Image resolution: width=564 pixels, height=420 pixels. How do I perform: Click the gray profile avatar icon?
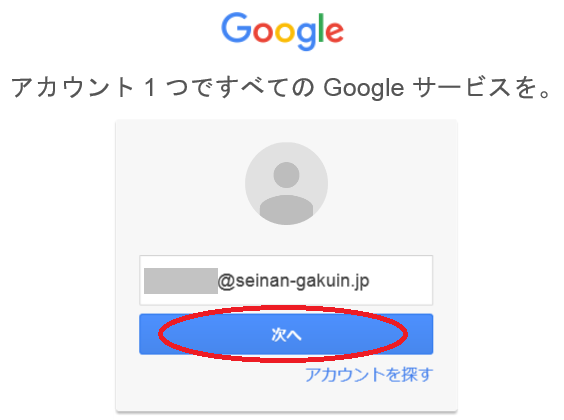(286, 183)
